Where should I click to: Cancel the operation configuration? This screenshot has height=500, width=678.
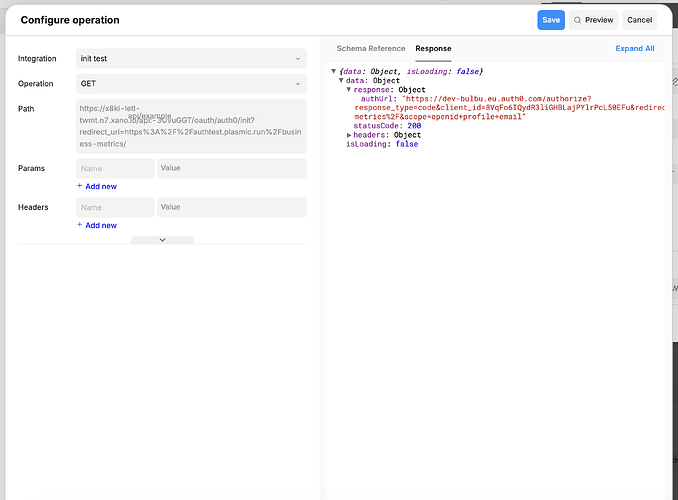639,20
